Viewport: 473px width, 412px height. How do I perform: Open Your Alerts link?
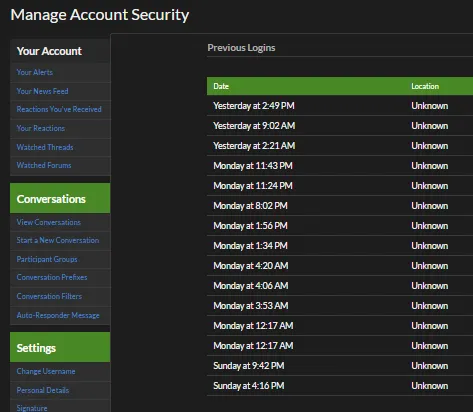(35, 72)
